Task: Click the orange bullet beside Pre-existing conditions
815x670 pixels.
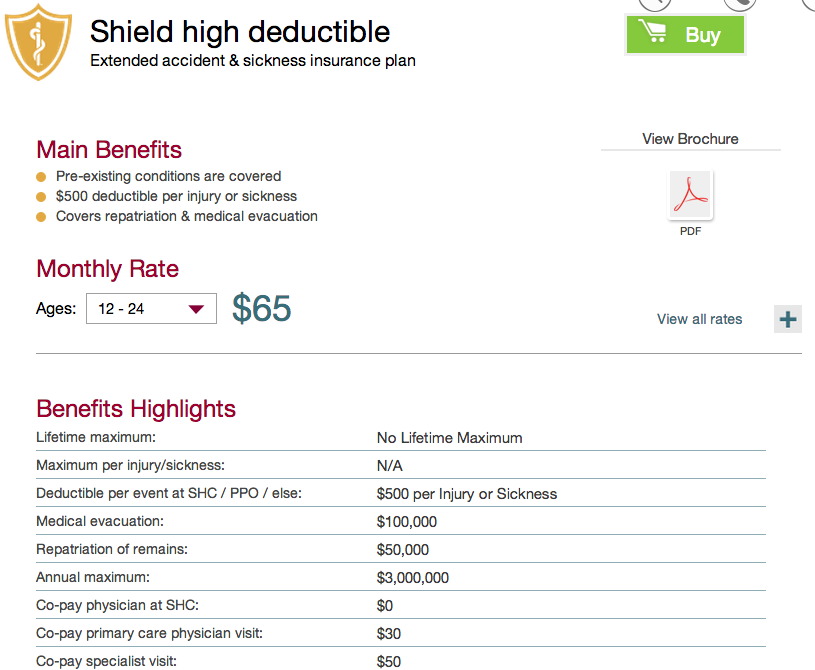Action: (41, 177)
